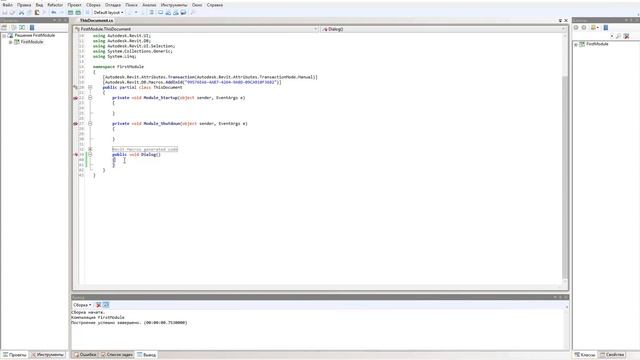Open the Анализ menu
Viewport: 640px width, 360px height.
click(149, 5)
